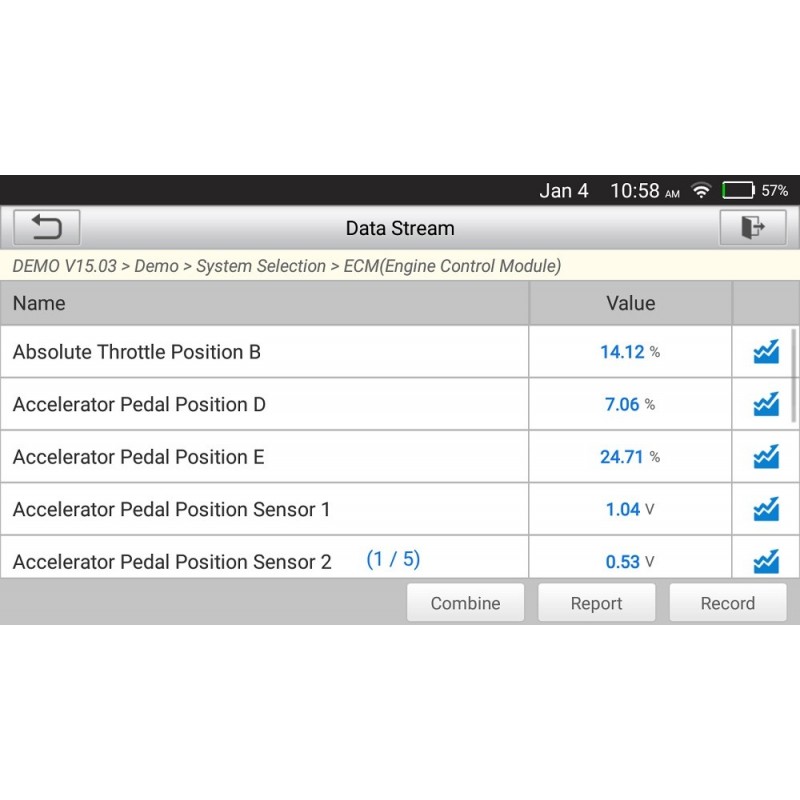
Task: Tap the 24.71 % value cell
Action: click(630, 457)
